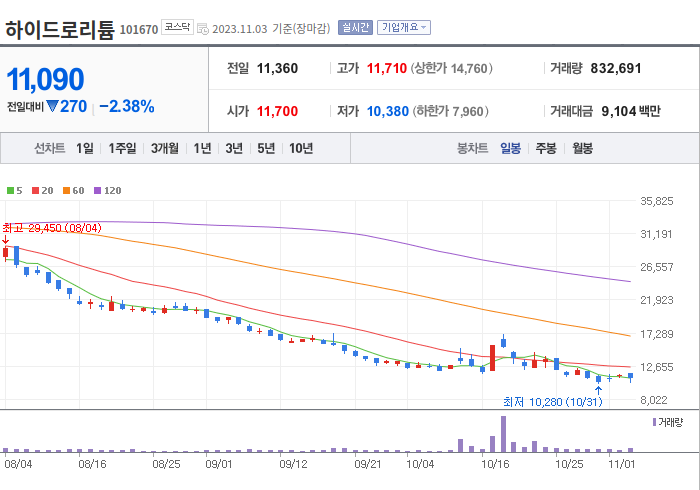Select the 3년 line chart tab

click(234, 148)
